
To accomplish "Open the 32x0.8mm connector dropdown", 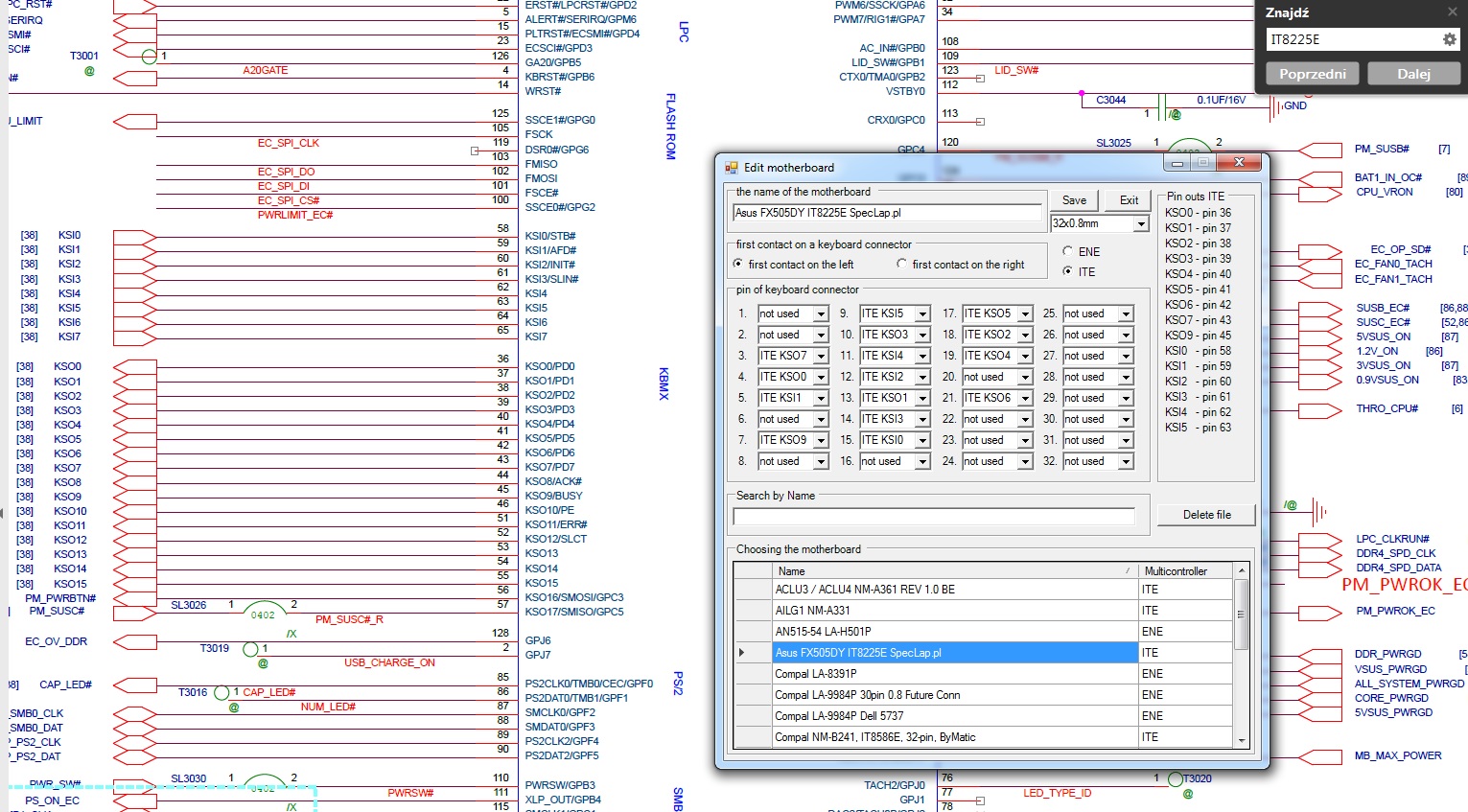I will pos(1141,223).
